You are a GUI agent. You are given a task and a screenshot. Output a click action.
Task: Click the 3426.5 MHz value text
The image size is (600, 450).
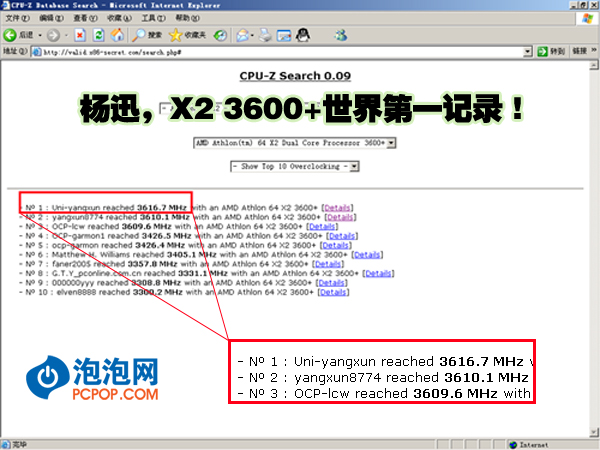click(x=167, y=236)
